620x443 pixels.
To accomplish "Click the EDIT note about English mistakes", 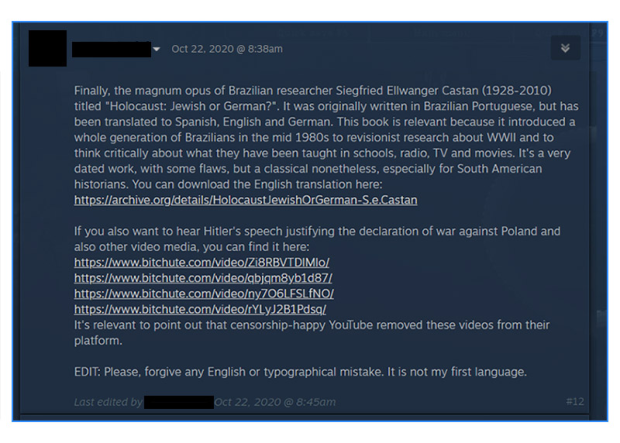I will (301, 372).
